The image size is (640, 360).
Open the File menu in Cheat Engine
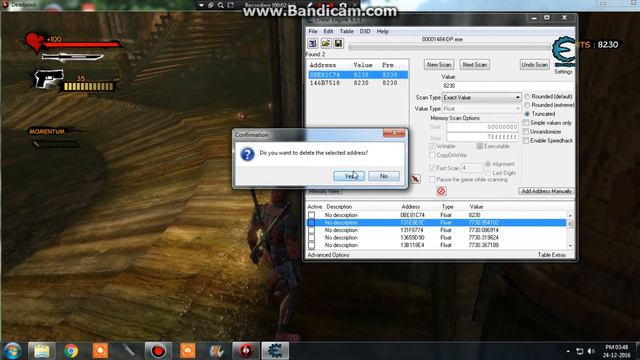(x=313, y=31)
